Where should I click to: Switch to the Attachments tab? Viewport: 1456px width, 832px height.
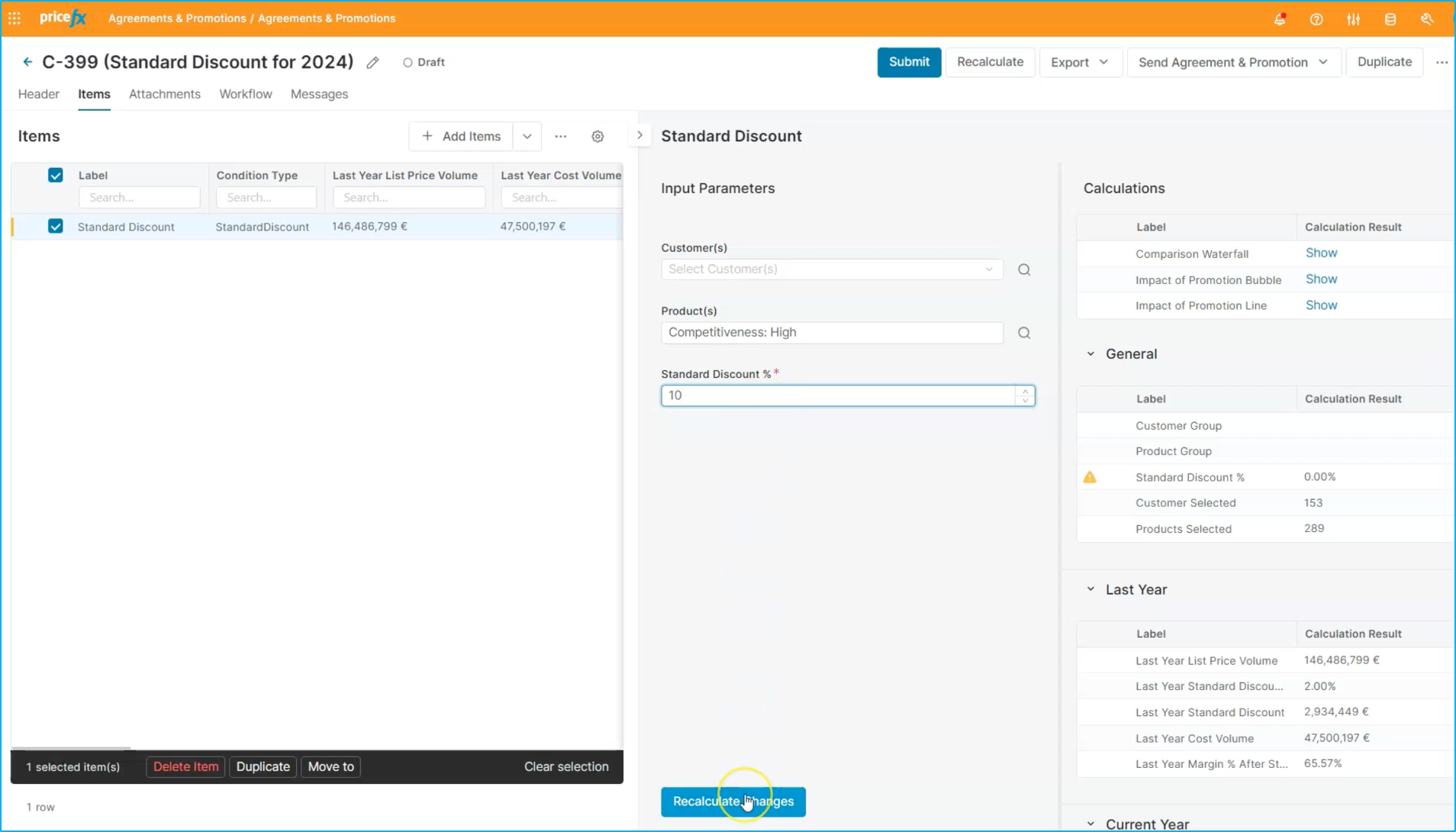click(x=165, y=94)
